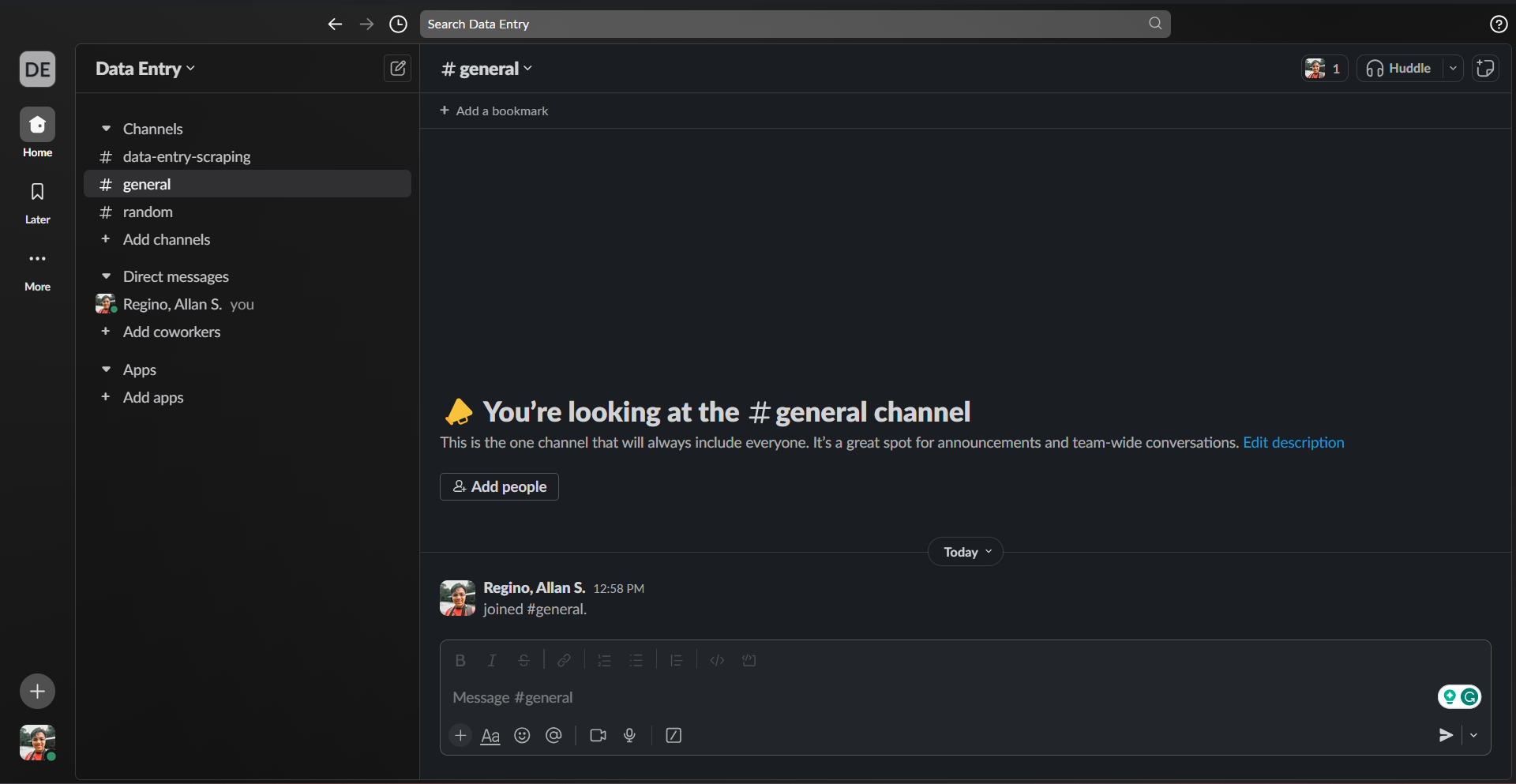
Task: Collapse the Direct messages section
Action: (x=106, y=276)
